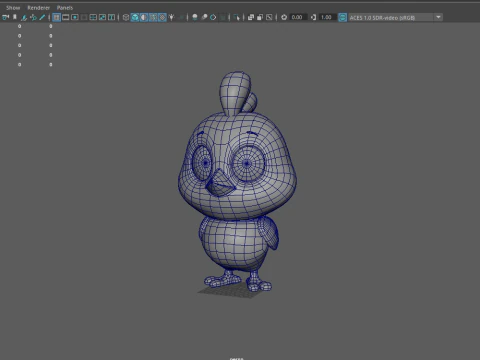
Task: Click the Isolate Select icon
Action: tap(237, 17)
